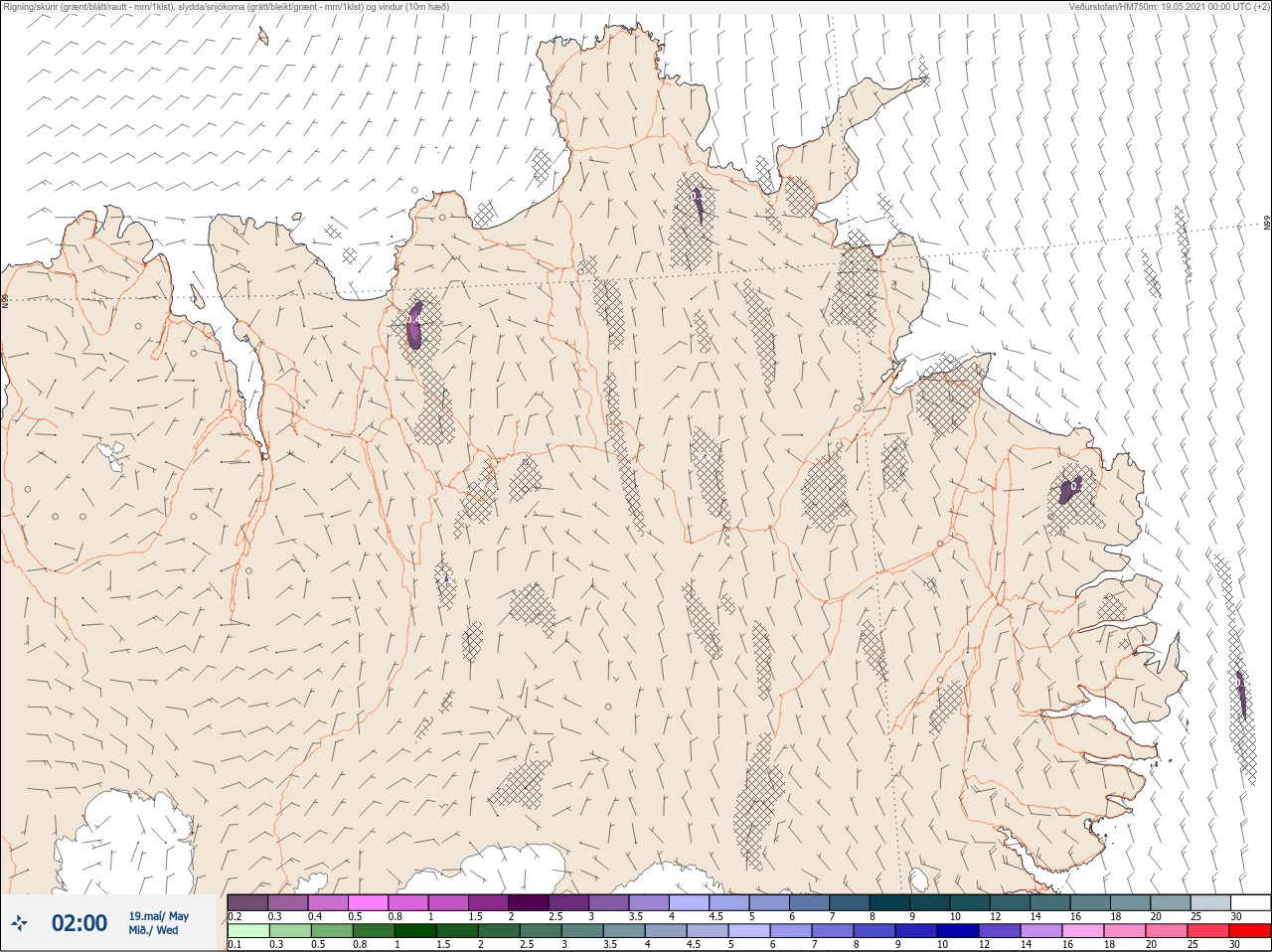
Task: Select the pale lavender 4 snow legend swatch
Action: [x=690, y=902]
